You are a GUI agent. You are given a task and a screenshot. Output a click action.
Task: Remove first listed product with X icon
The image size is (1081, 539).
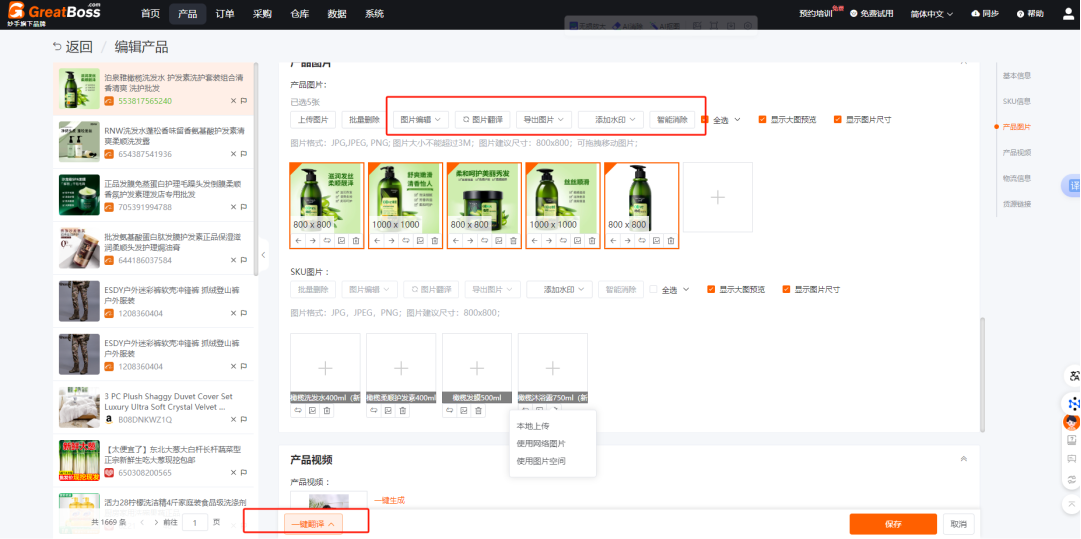[233, 101]
